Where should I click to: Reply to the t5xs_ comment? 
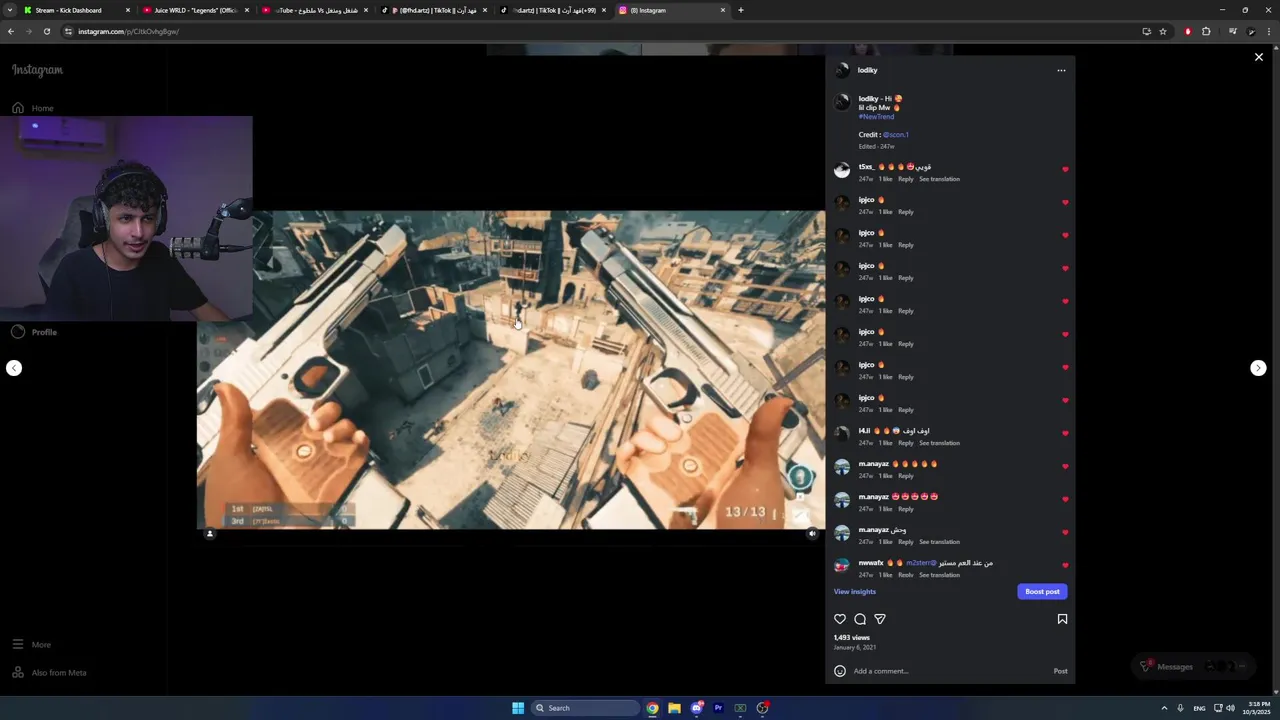click(x=905, y=179)
